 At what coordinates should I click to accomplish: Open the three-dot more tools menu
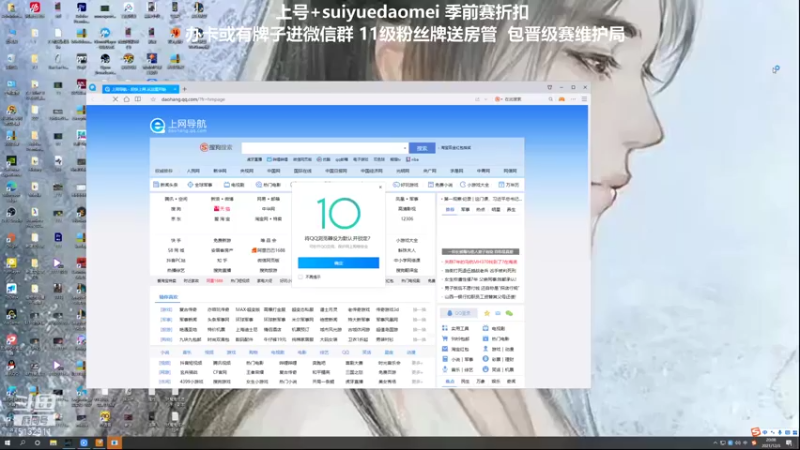(573, 99)
